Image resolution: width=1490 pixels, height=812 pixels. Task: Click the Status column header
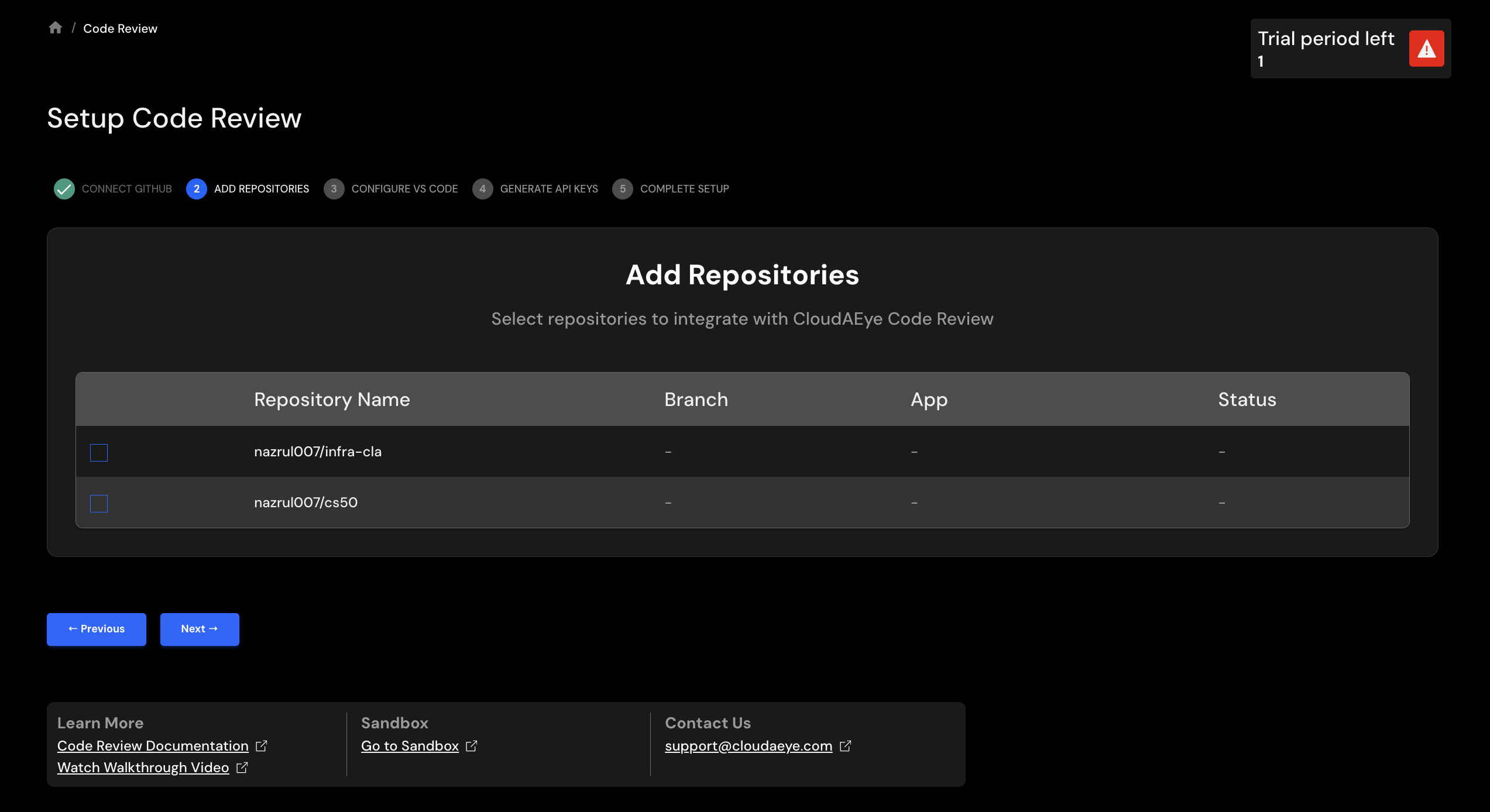coord(1247,400)
